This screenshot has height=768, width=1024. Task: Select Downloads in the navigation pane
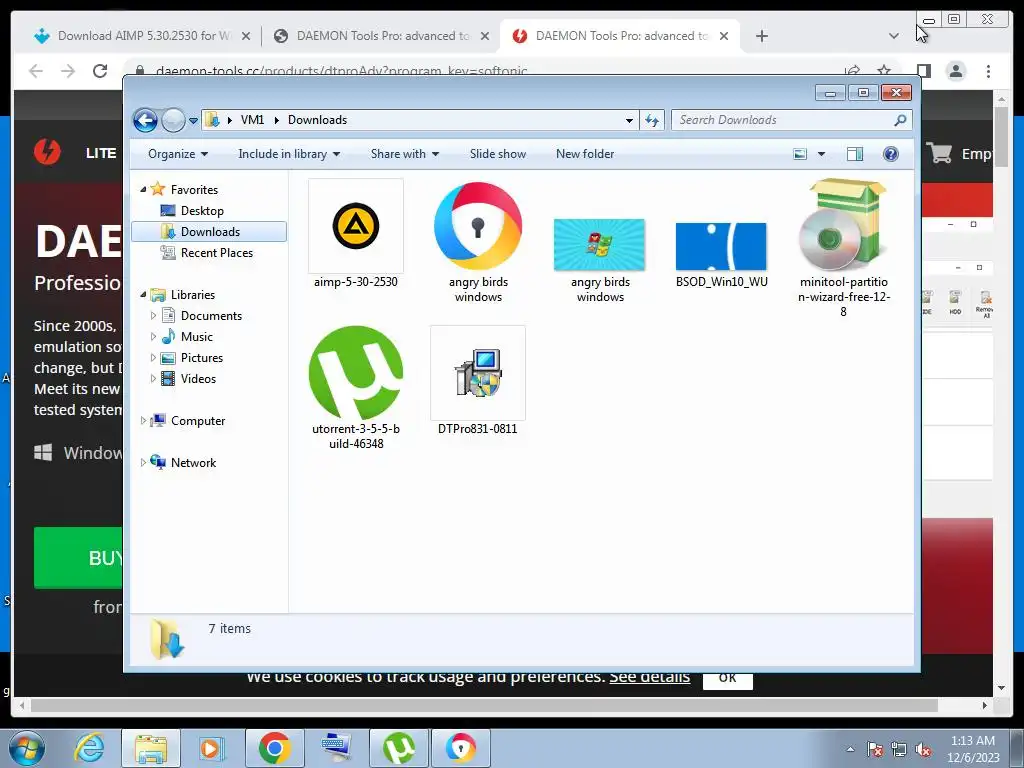tap(209, 232)
